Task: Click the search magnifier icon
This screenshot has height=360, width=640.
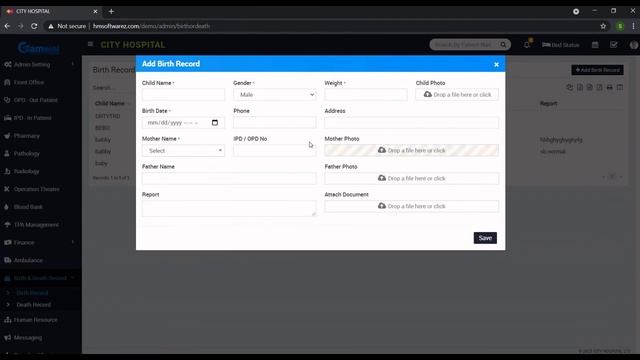Action: 503,44
